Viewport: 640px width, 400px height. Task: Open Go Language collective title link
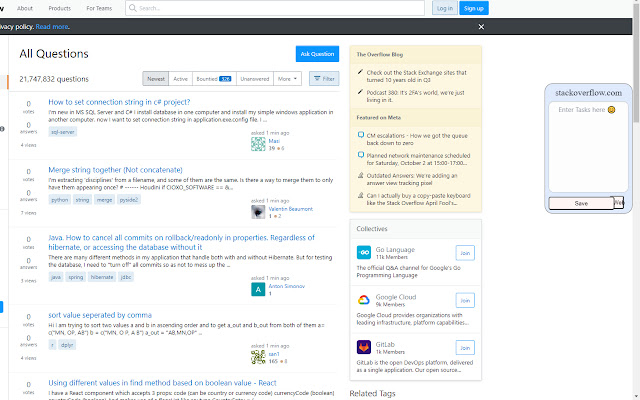tap(395, 249)
